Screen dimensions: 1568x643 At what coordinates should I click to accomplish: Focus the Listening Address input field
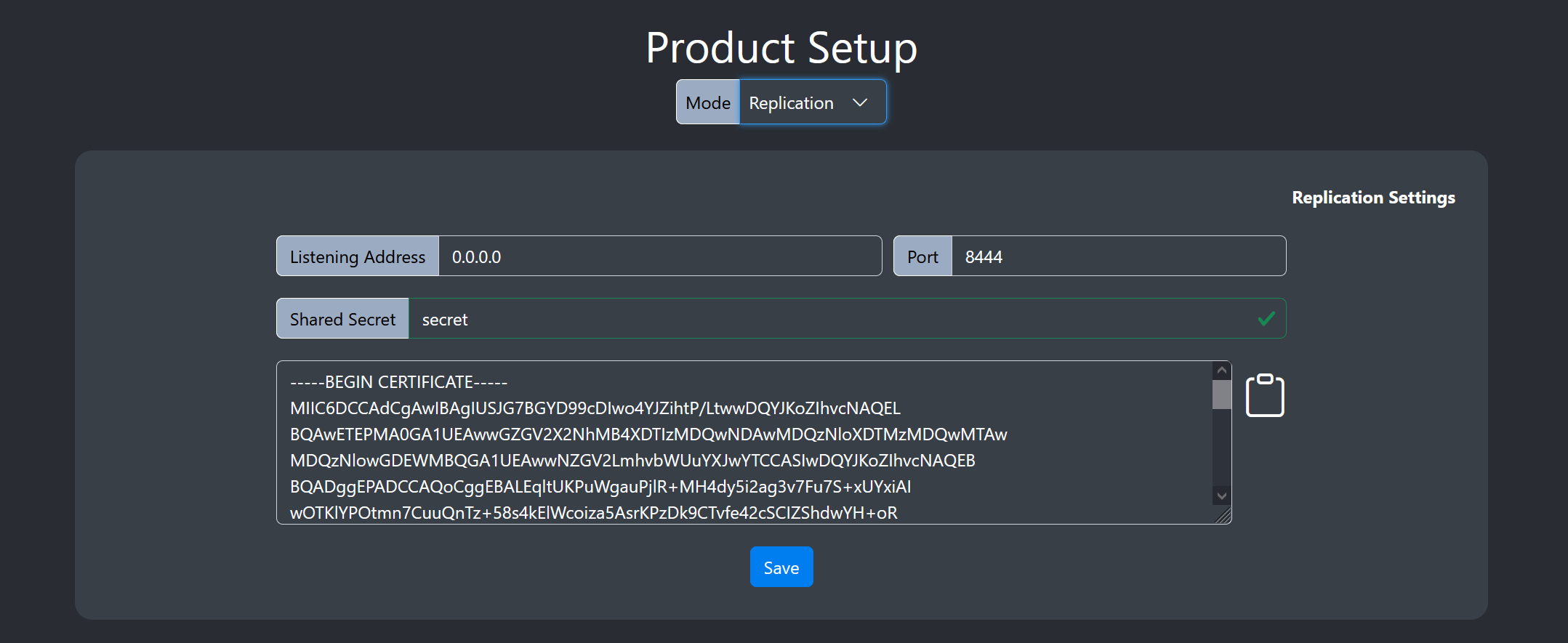pos(660,256)
